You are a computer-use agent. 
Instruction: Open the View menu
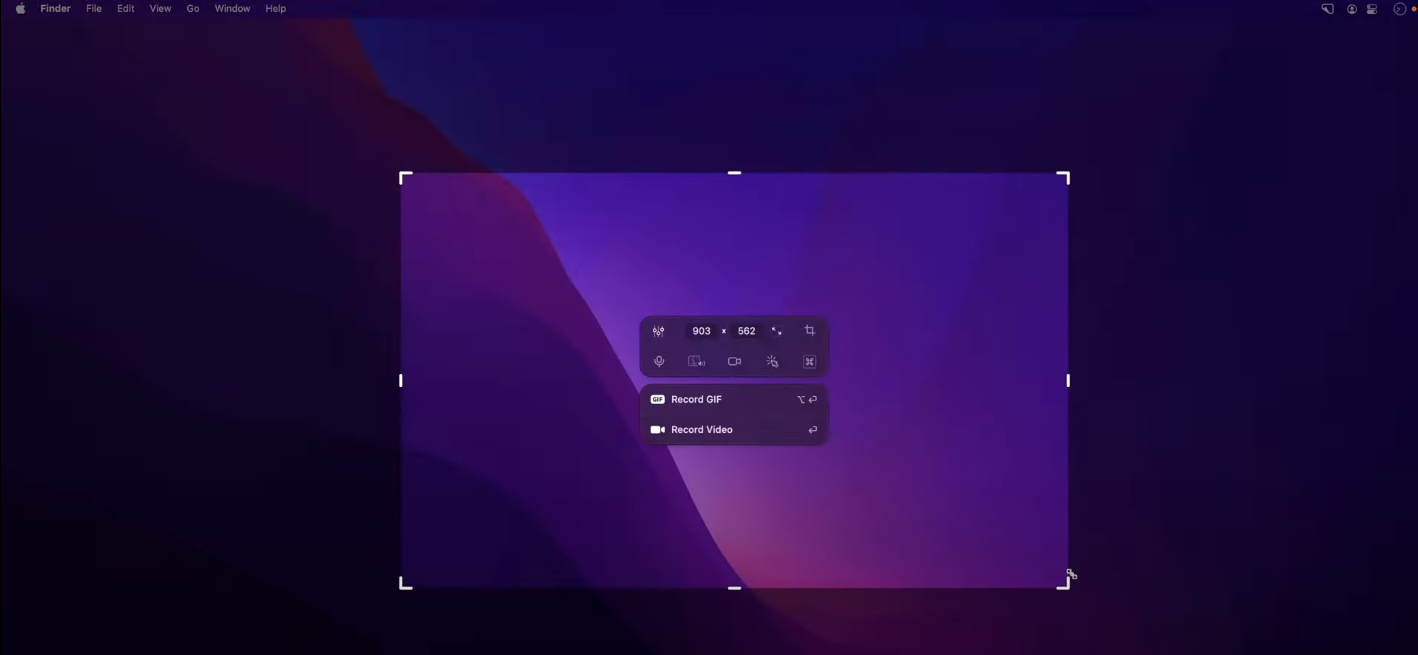(160, 9)
